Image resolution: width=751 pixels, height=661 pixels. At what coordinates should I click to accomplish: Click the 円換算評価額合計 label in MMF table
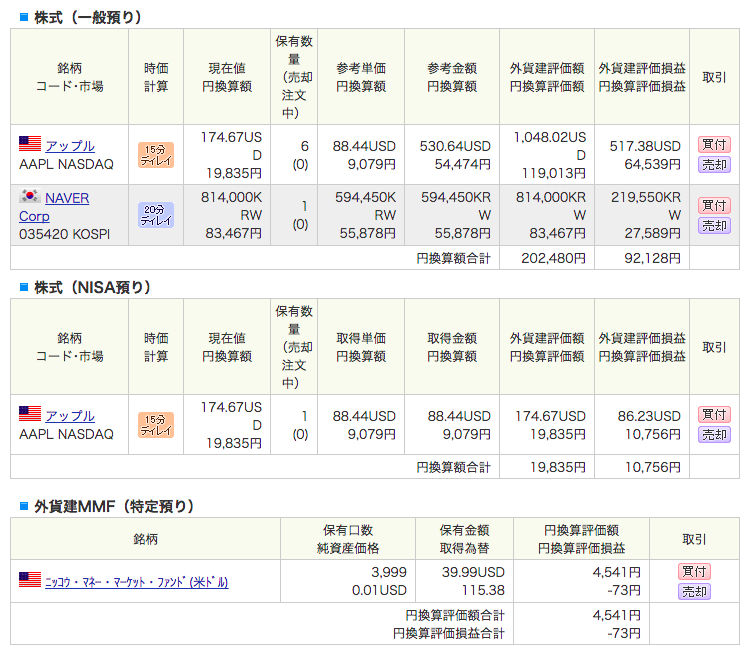pos(455,615)
